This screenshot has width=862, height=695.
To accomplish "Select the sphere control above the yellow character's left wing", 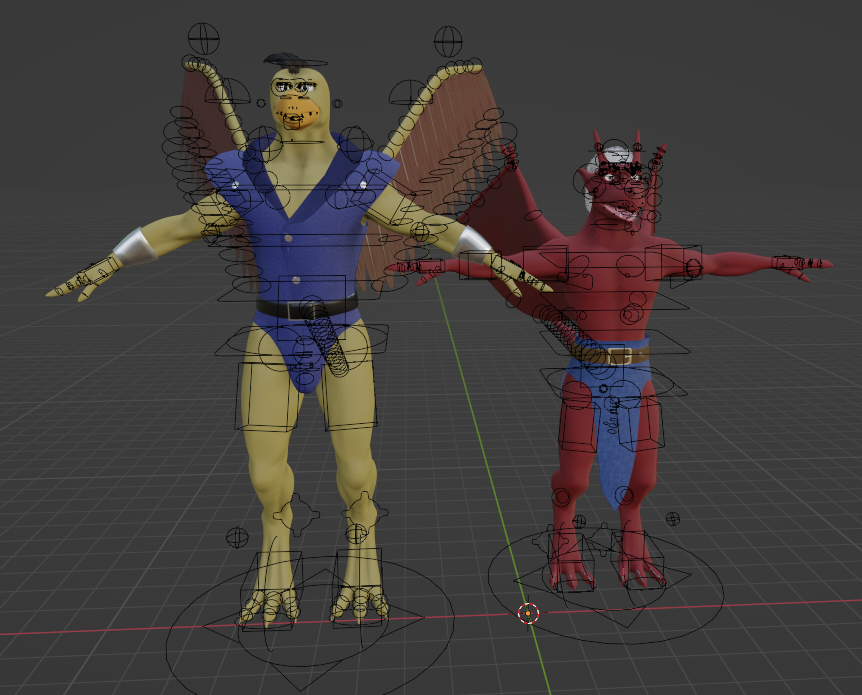I will 203,39.
